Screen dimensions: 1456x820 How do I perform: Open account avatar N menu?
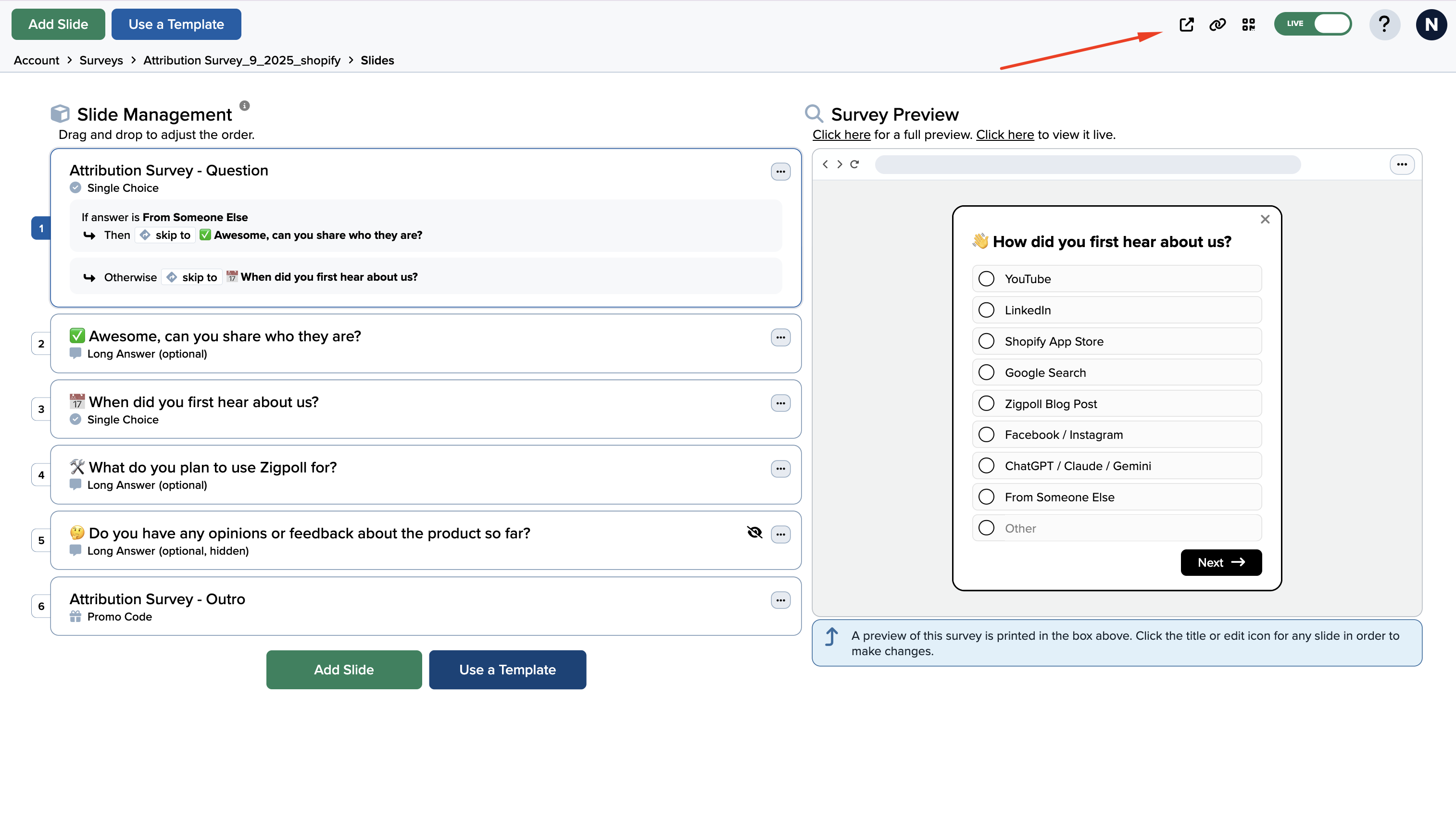[1431, 25]
